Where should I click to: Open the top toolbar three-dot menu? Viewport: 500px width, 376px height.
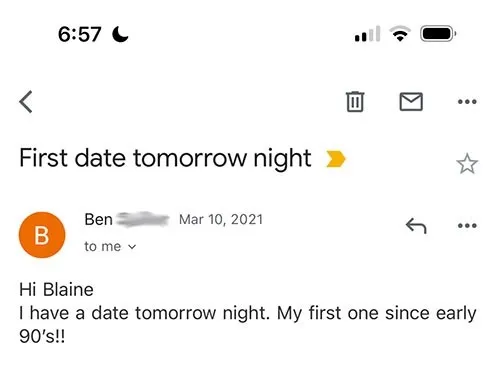point(467,102)
